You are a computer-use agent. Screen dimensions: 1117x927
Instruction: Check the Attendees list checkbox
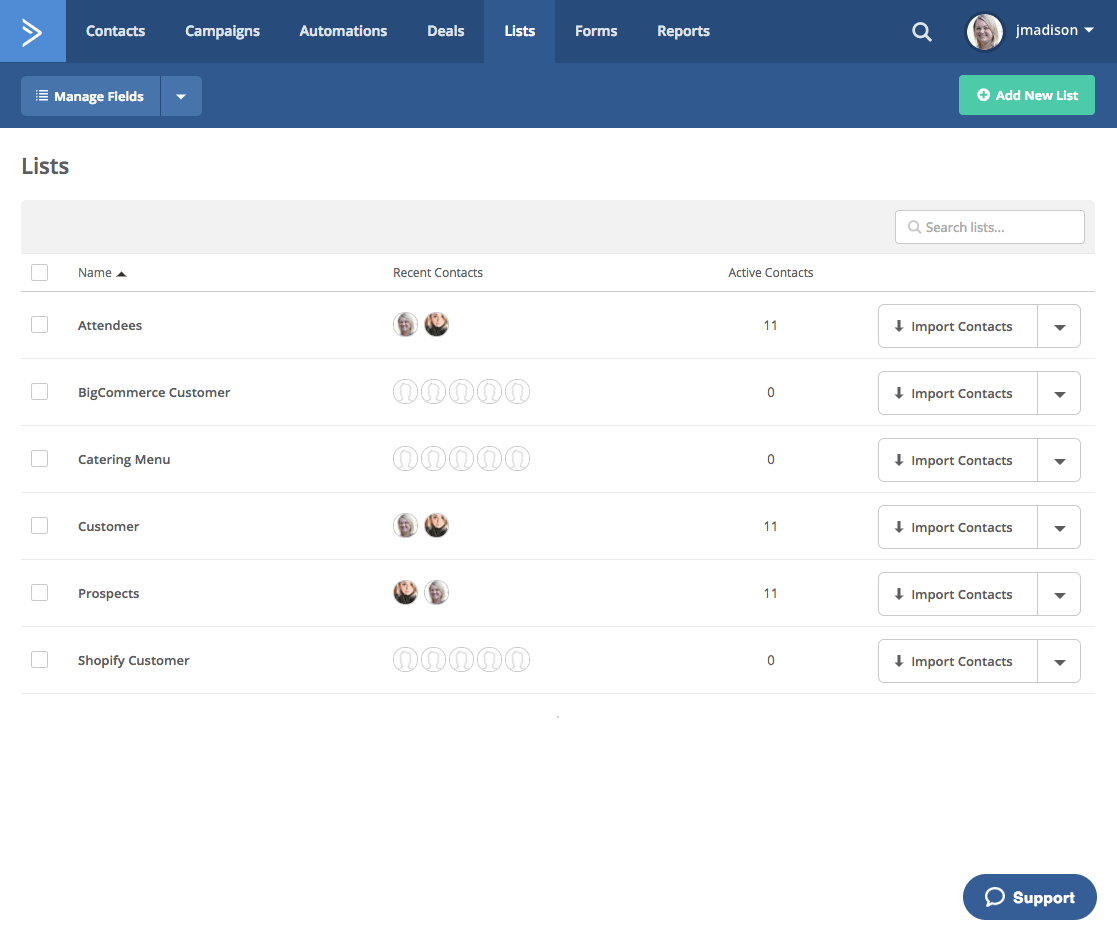click(x=39, y=325)
